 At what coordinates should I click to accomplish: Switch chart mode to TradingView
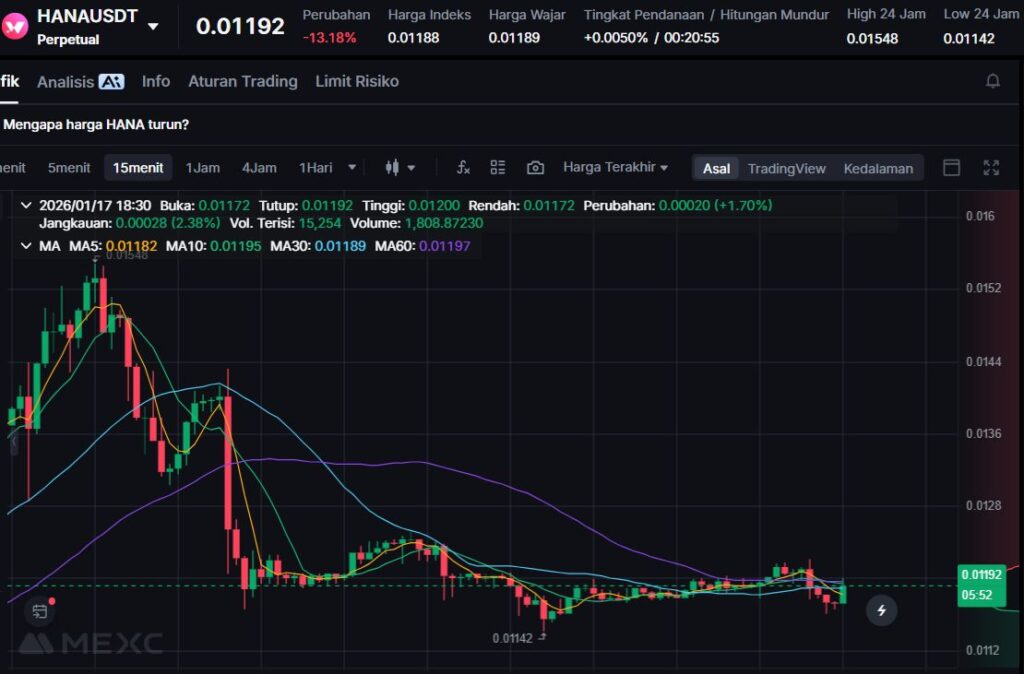pyautogui.click(x=786, y=168)
